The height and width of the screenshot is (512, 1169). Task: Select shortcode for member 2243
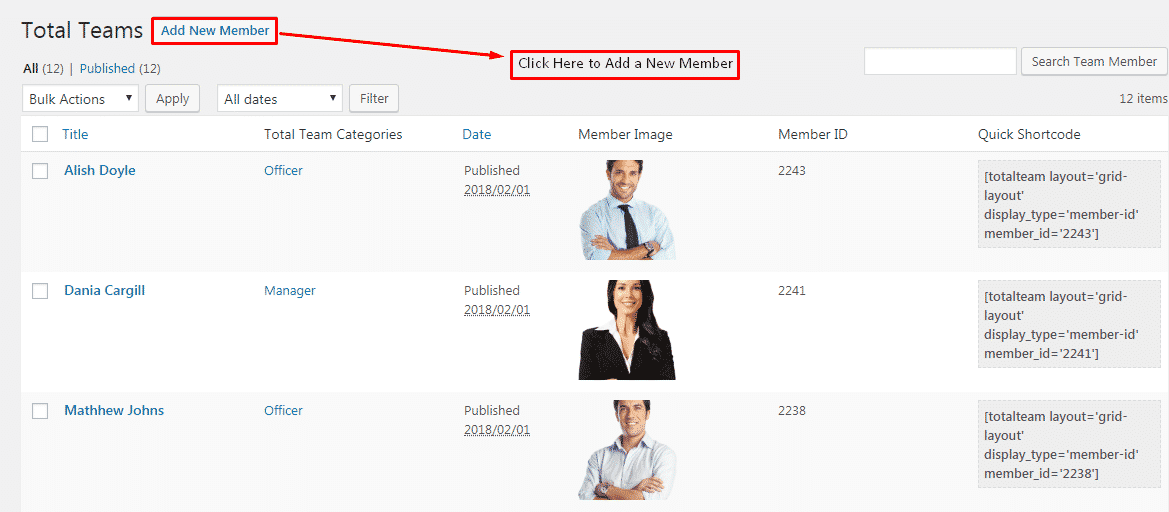point(1070,206)
